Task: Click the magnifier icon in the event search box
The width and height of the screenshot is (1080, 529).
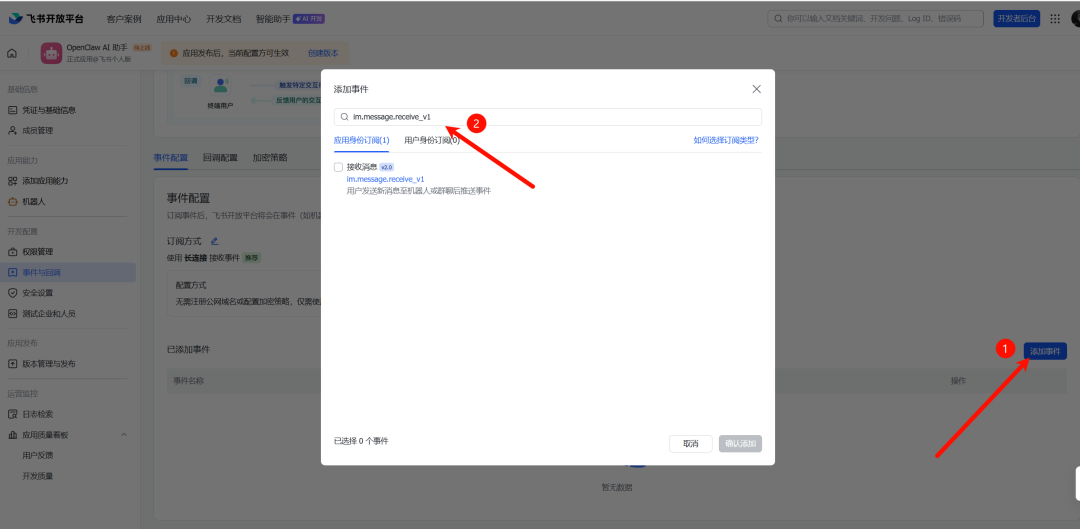Action: click(344, 117)
